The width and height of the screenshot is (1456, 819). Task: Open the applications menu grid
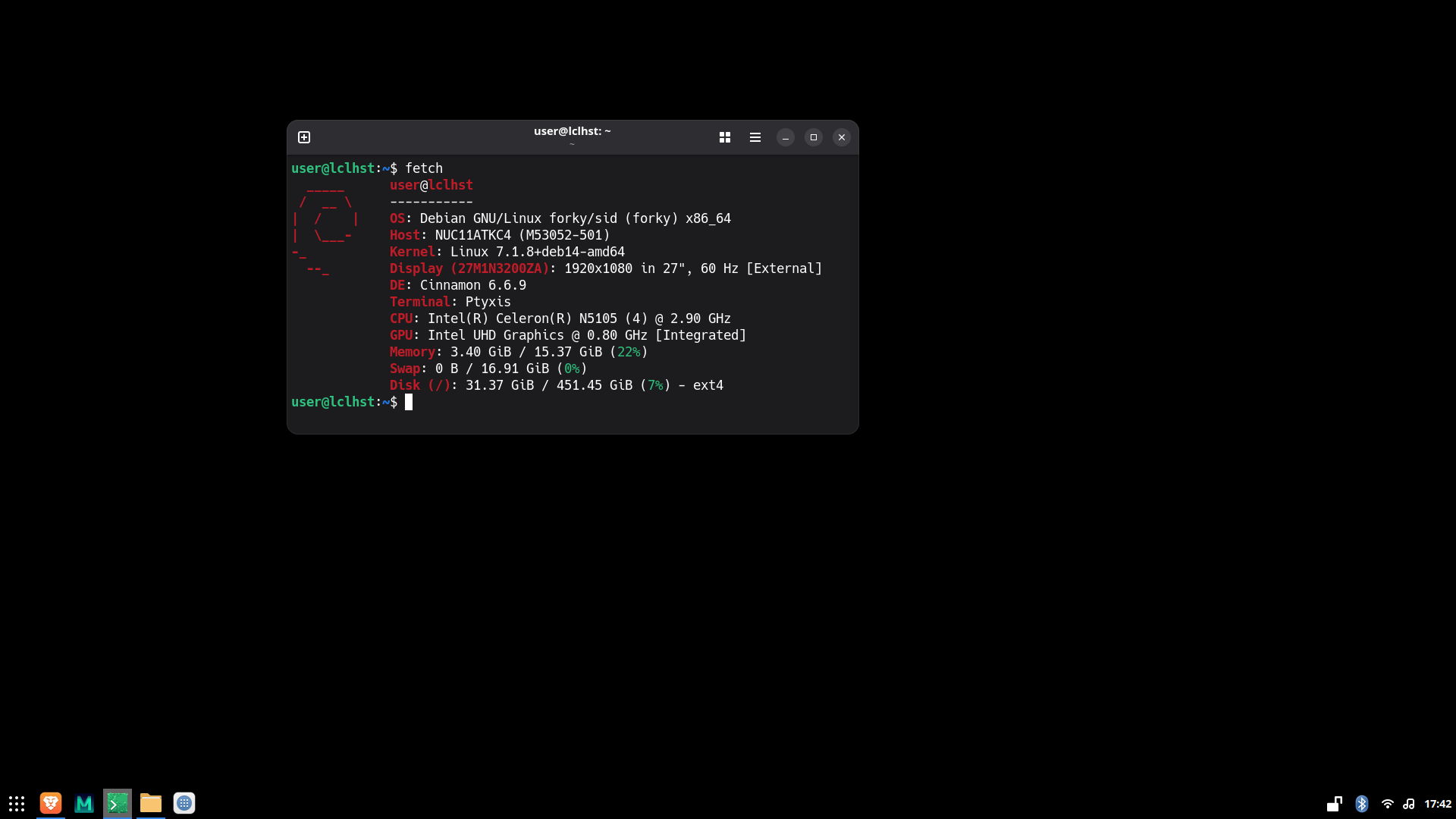pyautogui.click(x=17, y=803)
